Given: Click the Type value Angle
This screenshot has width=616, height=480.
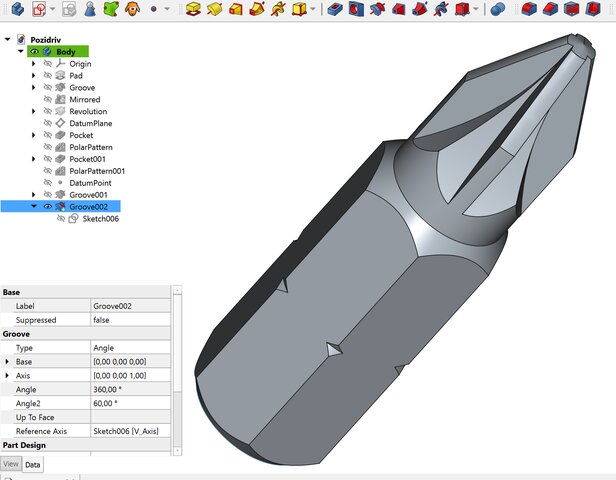Looking at the screenshot, I should [131, 348].
